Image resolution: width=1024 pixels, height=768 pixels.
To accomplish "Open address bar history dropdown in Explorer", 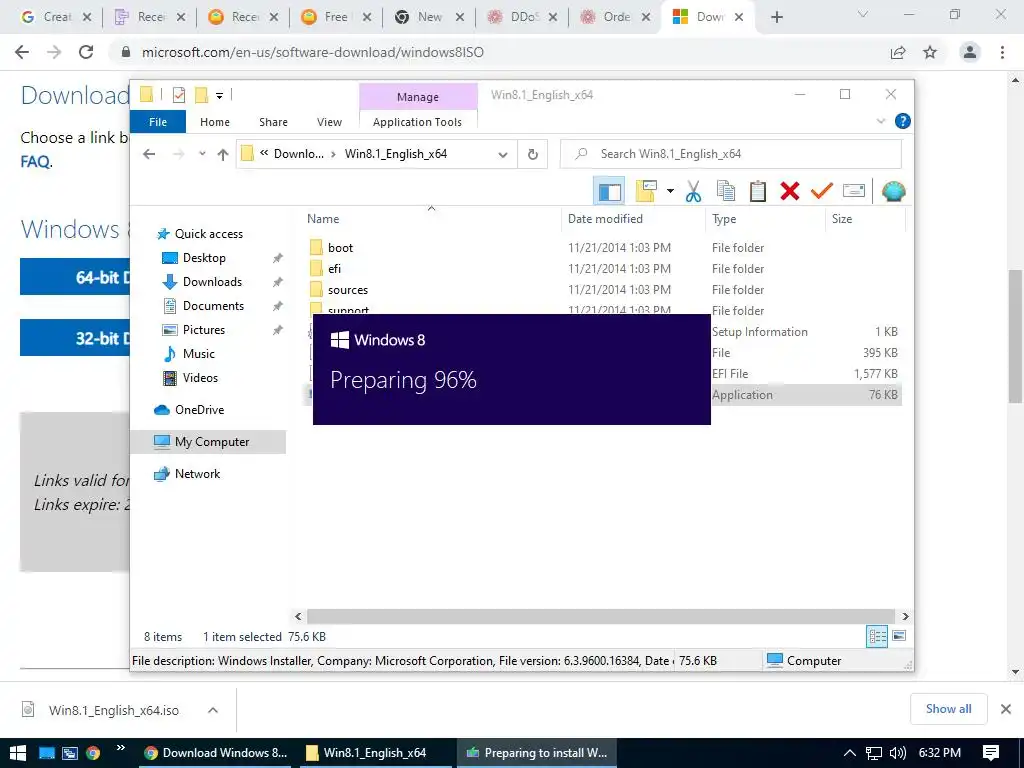I will click(x=503, y=155).
